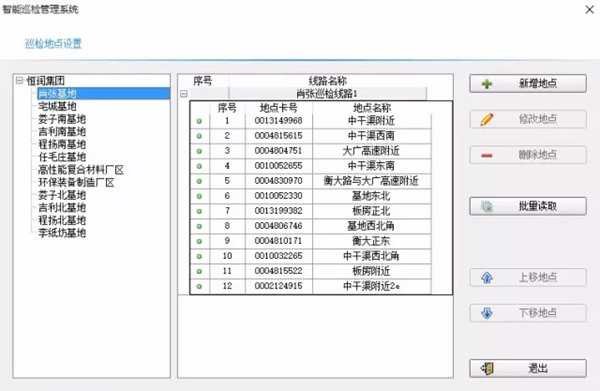
Task: Click the 批量读取 batch read icon
Action: point(487,207)
